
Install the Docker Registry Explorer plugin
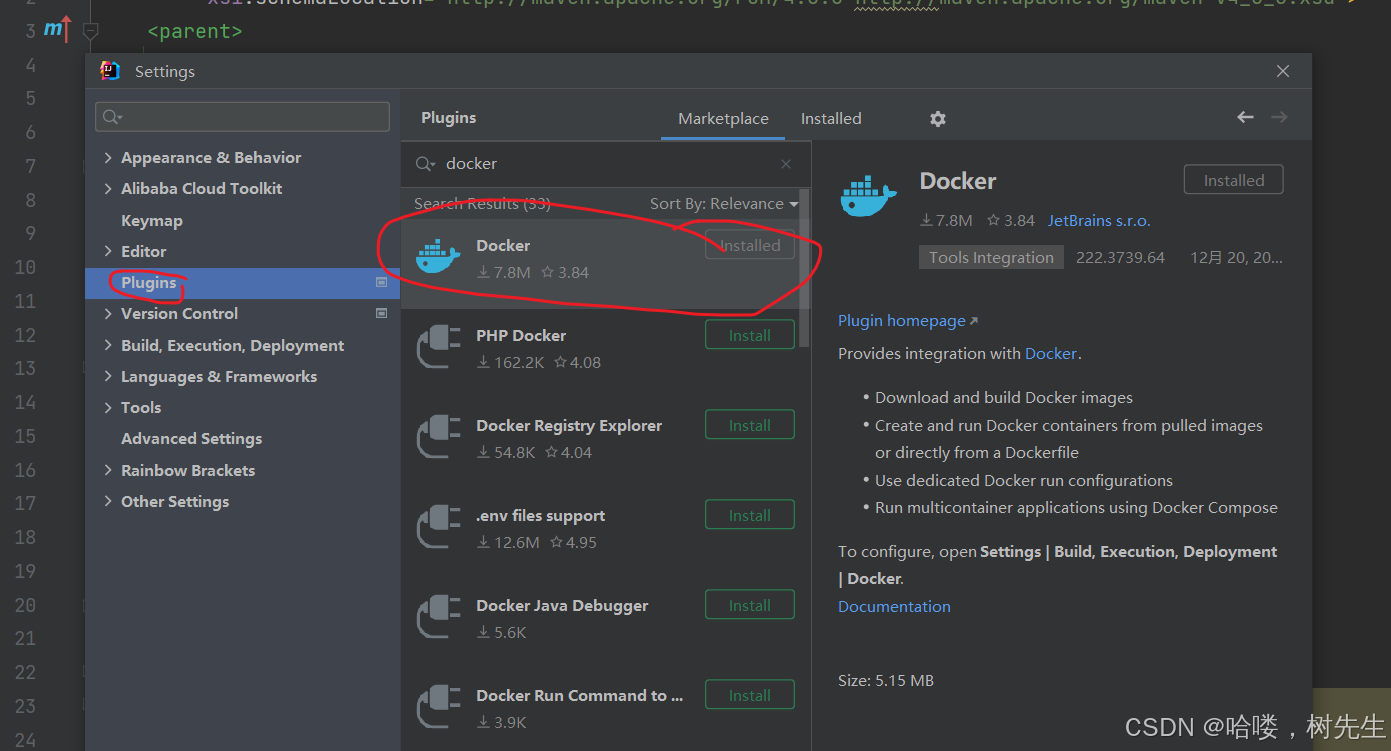pos(750,425)
